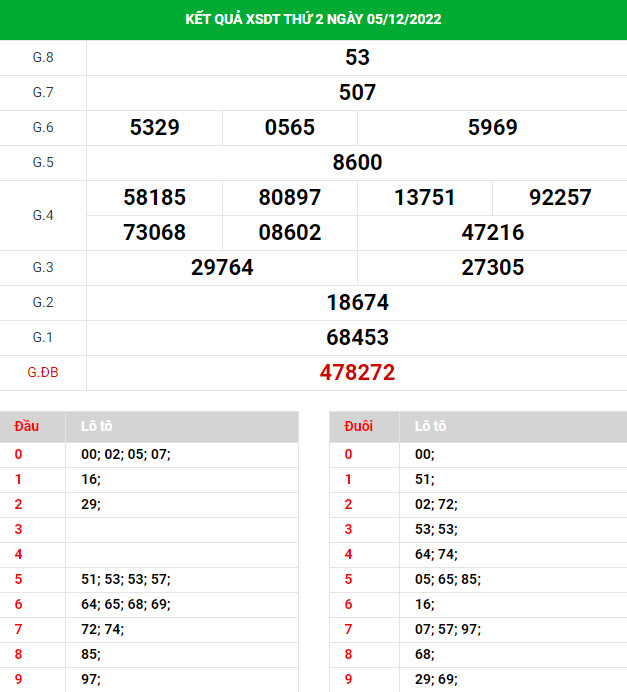Click the G.6 number 5969
627x692 pixels.
click(x=492, y=128)
